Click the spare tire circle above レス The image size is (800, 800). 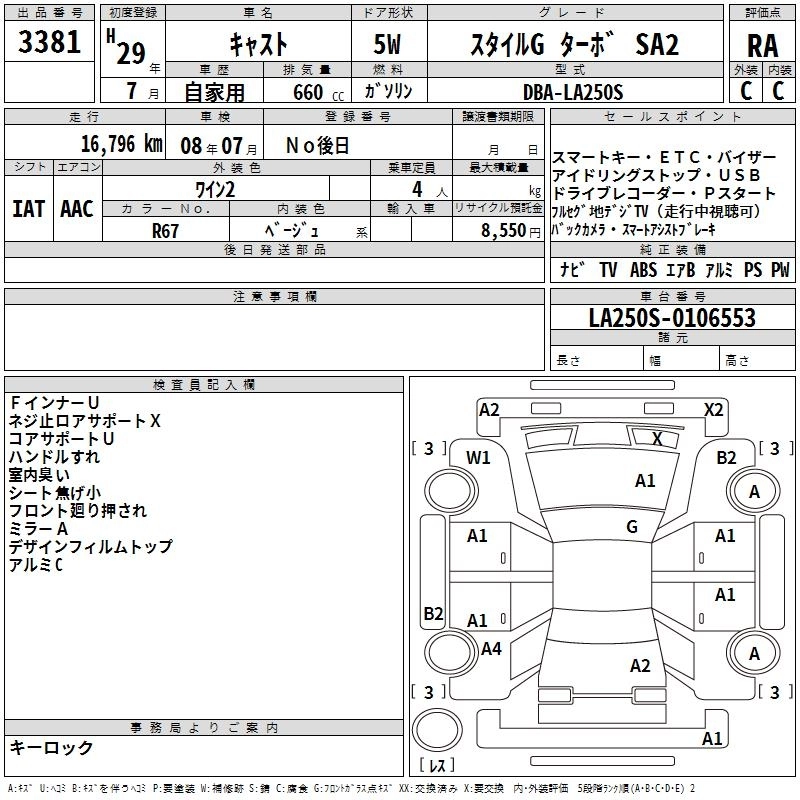coord(437,730)
